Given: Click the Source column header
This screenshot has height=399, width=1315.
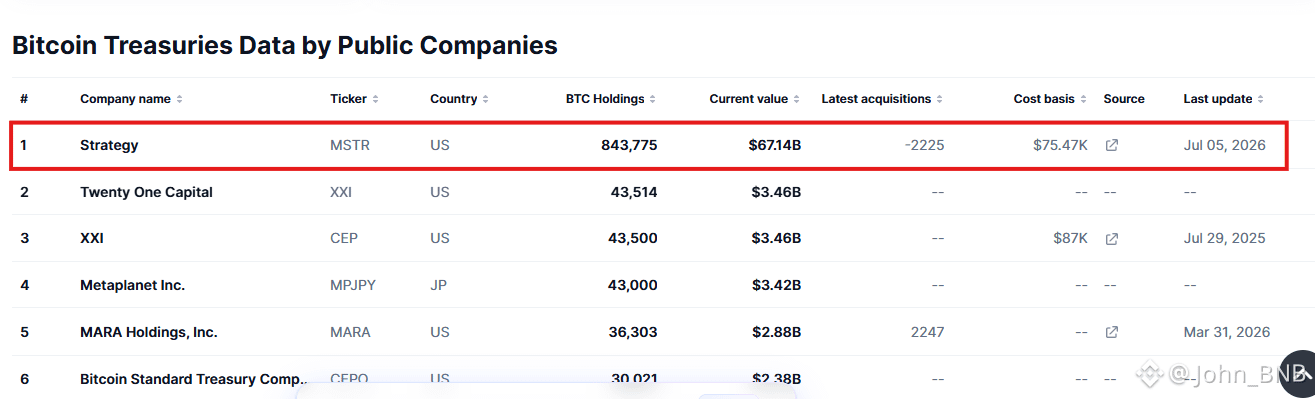Looking at the screenshot, I should (x=1124, y=99).
